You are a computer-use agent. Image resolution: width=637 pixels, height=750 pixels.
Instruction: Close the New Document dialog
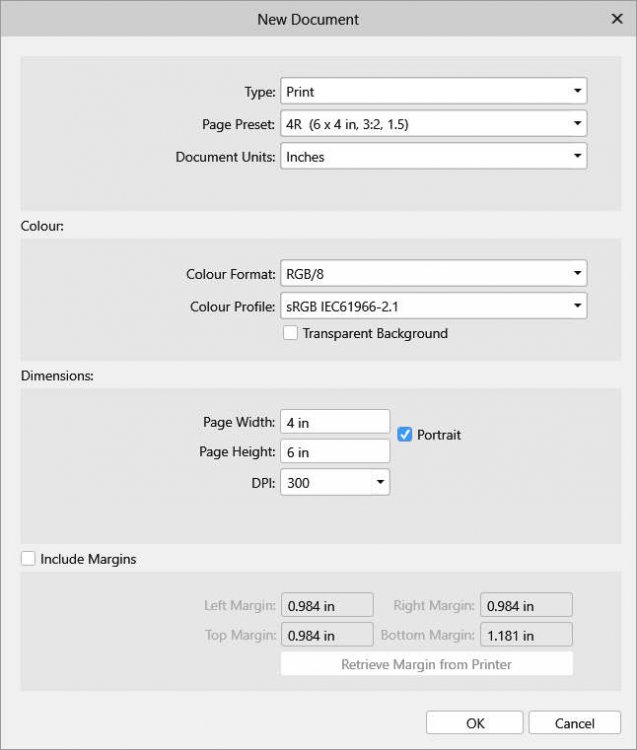tap(617, 19)
